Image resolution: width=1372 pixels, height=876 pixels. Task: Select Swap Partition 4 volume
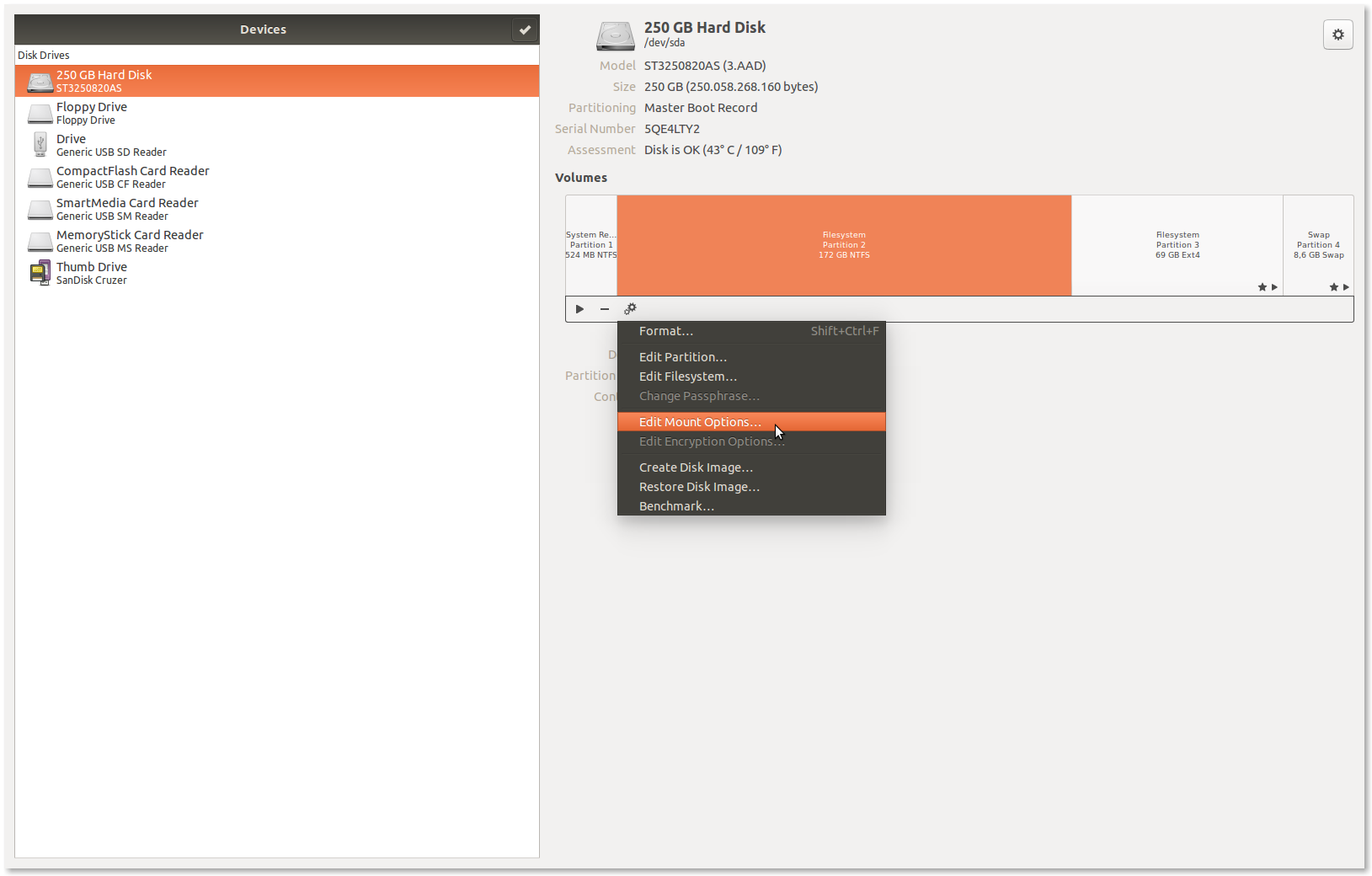(x=1319, y=245)
